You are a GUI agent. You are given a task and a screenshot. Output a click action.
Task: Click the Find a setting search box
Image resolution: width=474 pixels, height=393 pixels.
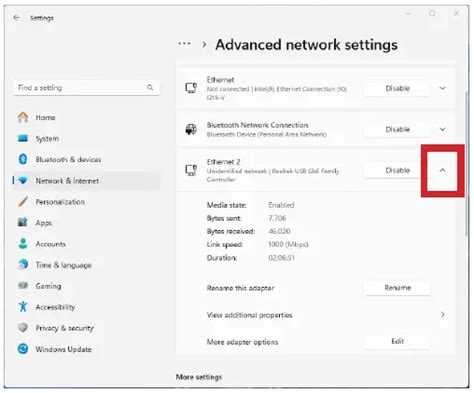[x=86, y=88]
